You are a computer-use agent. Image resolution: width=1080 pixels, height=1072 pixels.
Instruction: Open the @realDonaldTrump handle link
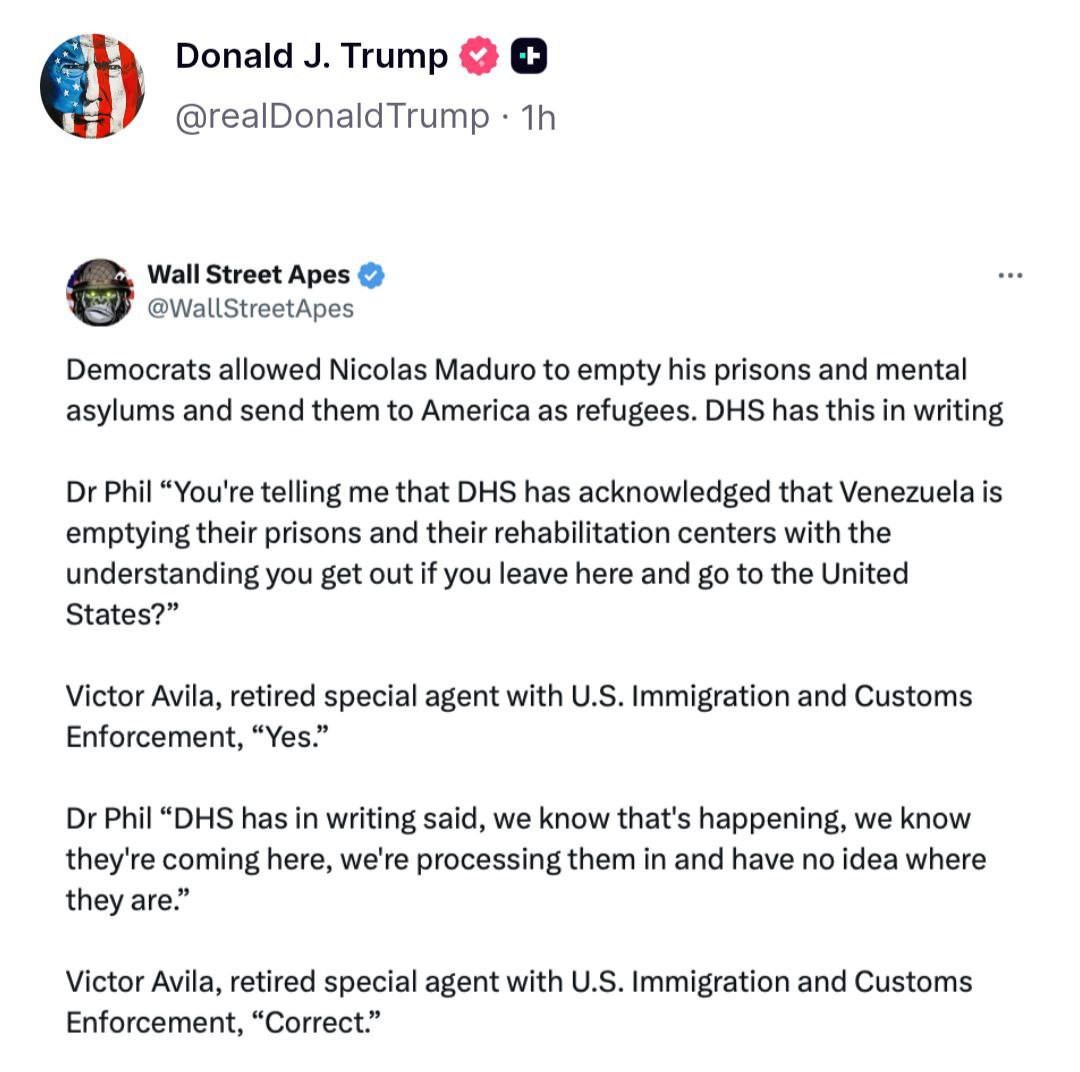[332, 117]
